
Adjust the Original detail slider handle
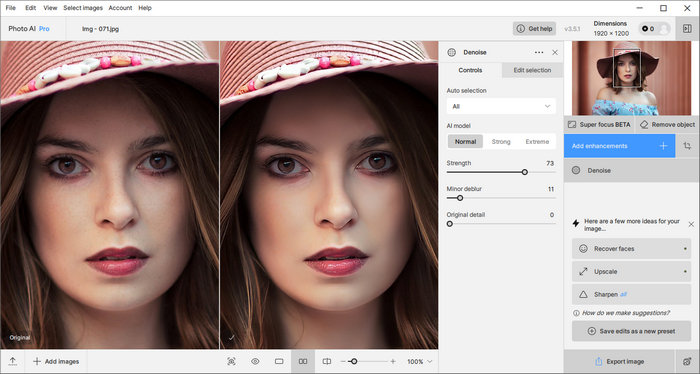click(x=450, y=224)
